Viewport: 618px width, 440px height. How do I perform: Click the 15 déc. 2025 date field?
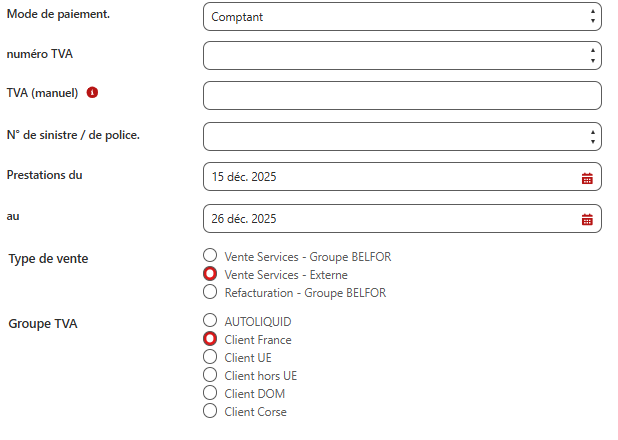tap(402, 177)
